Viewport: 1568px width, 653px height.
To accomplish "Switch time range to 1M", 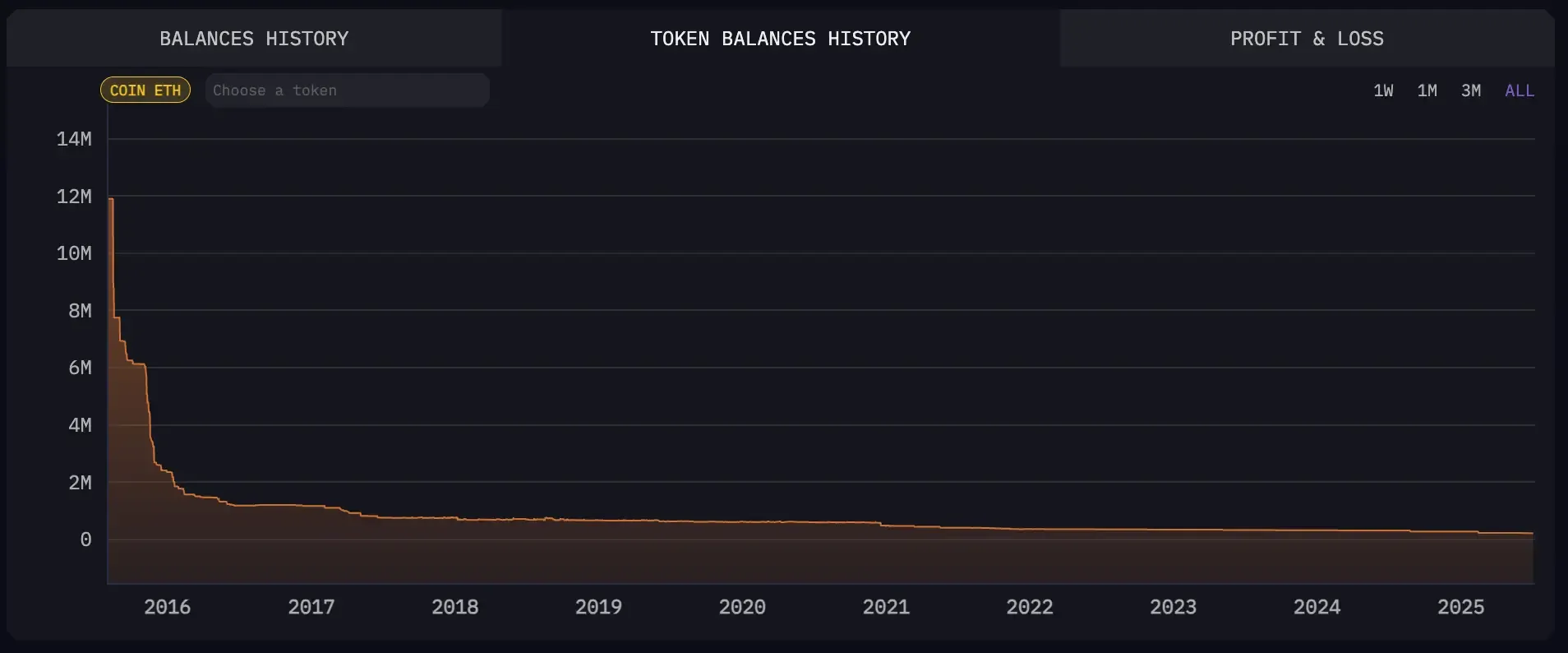I will tap(1427, 90).
